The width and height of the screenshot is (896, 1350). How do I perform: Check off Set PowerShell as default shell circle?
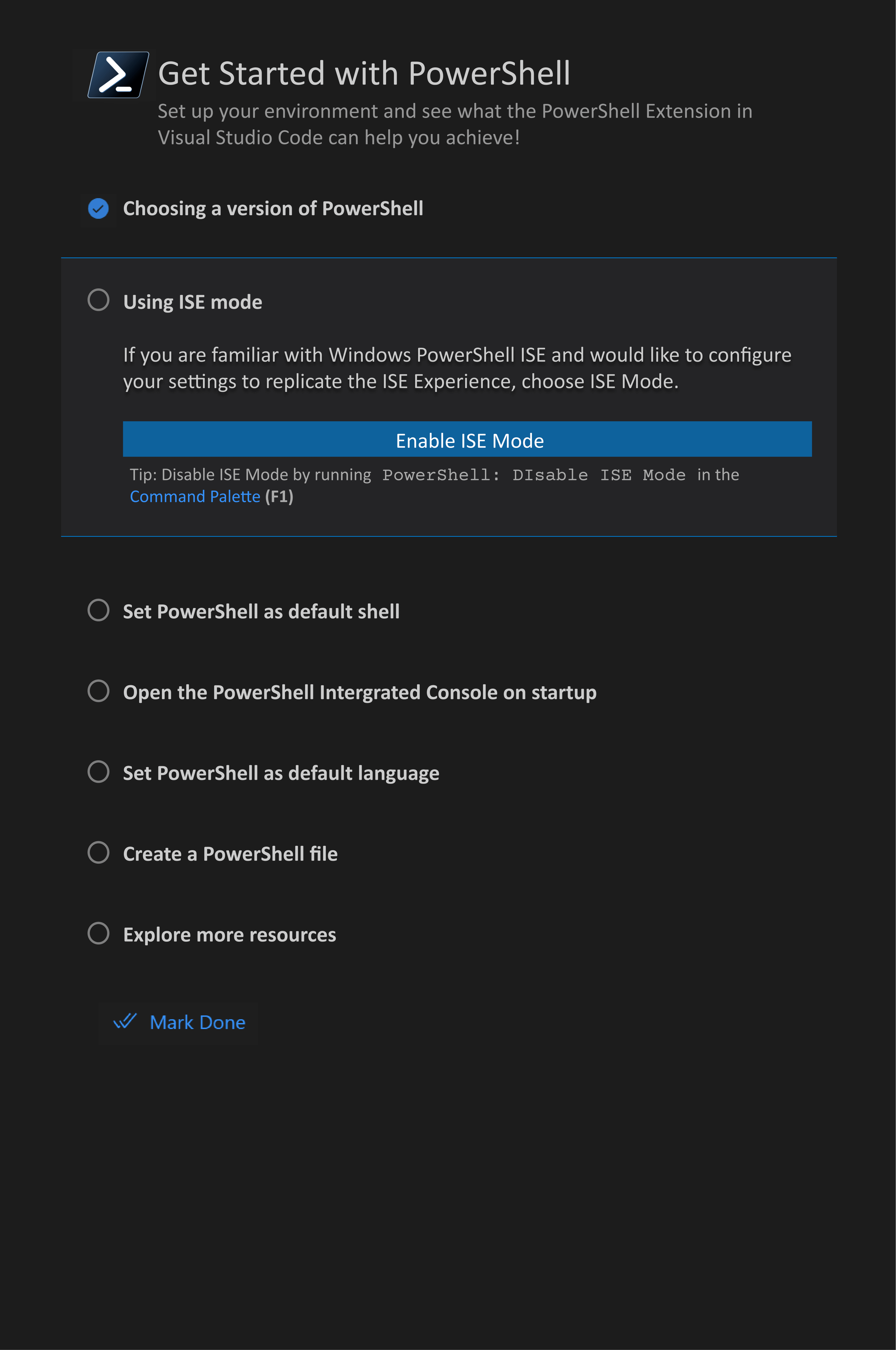coord(98,610)
